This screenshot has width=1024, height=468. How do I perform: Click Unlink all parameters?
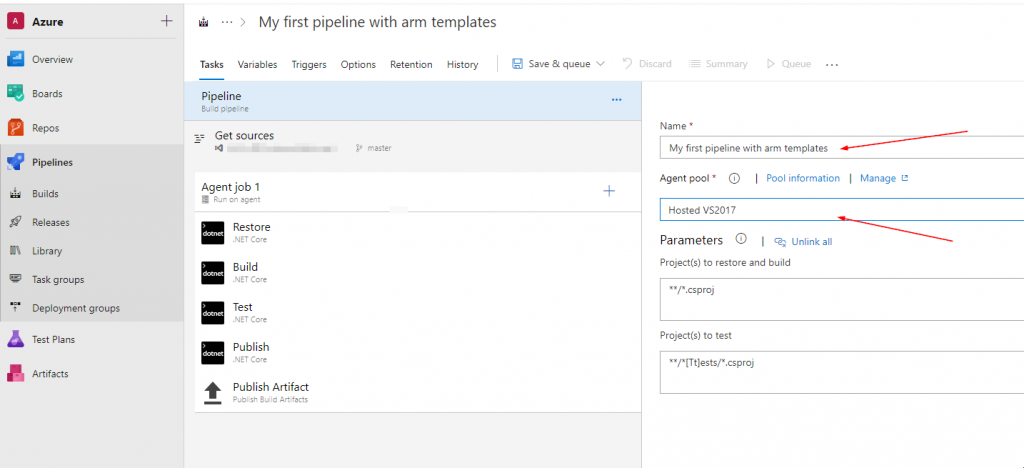coord(803,242)
